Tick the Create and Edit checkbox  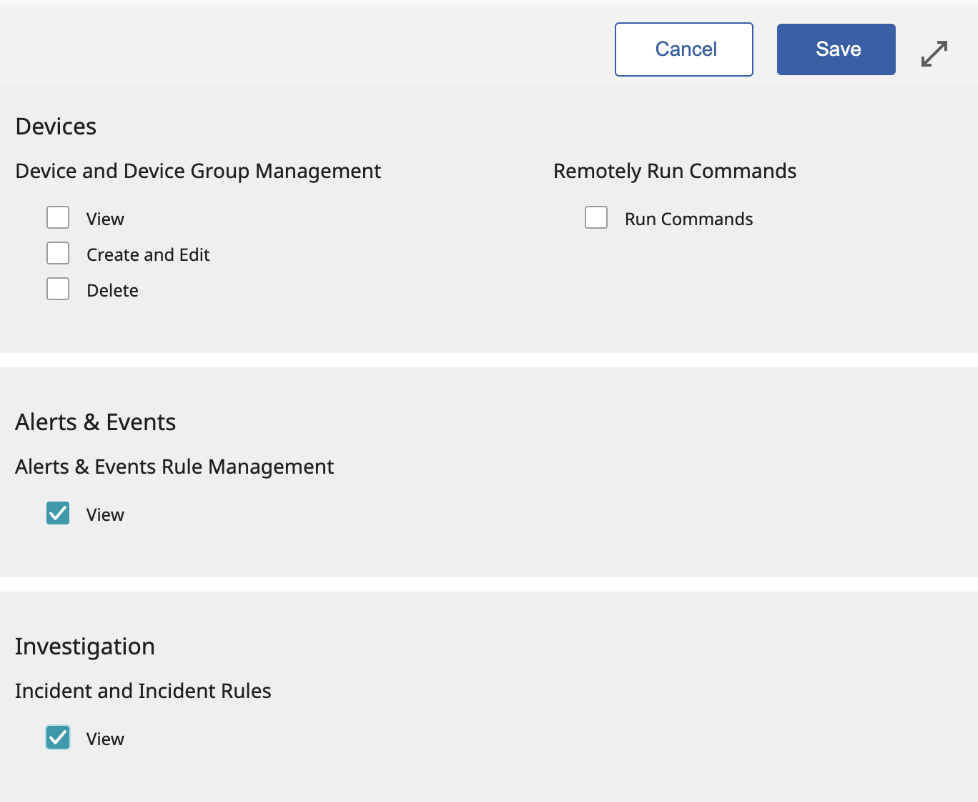pos(58,254)
